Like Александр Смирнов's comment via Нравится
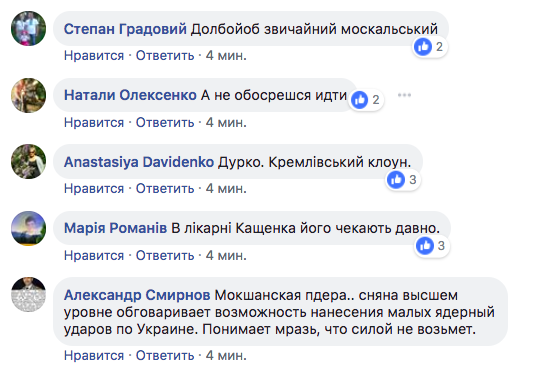This screenshot has width=535, height=370. pos(94,356)
